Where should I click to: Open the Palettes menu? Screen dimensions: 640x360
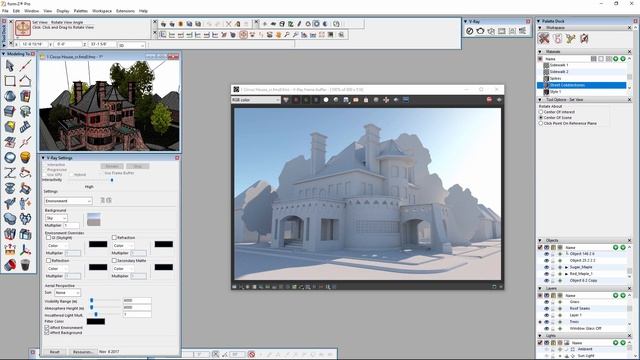(80, 11)
